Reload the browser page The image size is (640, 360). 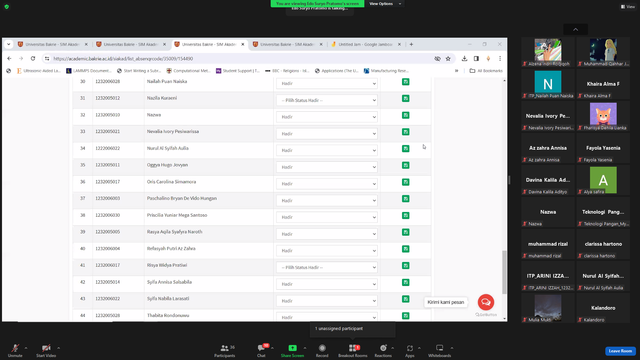coord(33,59)
